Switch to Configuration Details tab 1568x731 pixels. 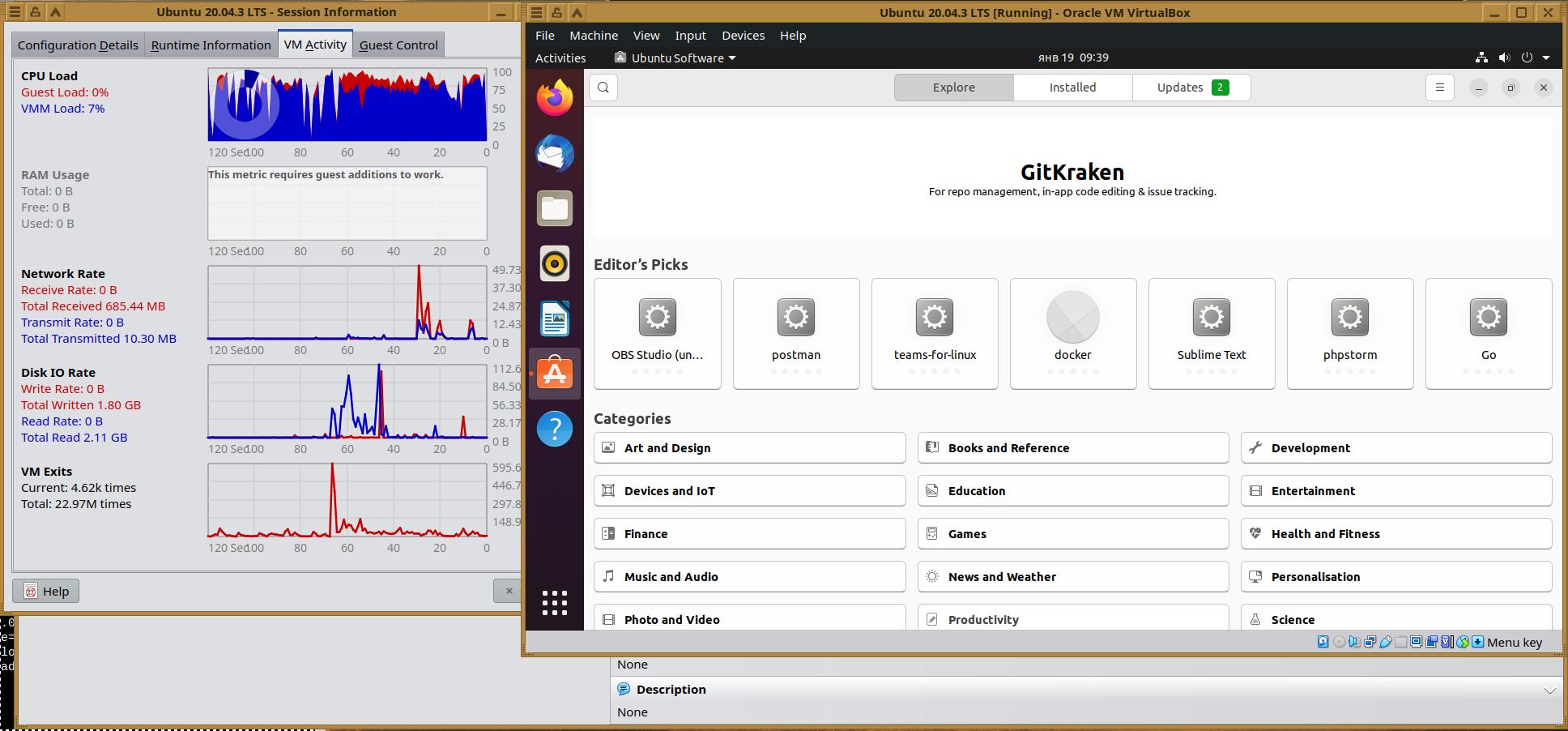(78, 45)
